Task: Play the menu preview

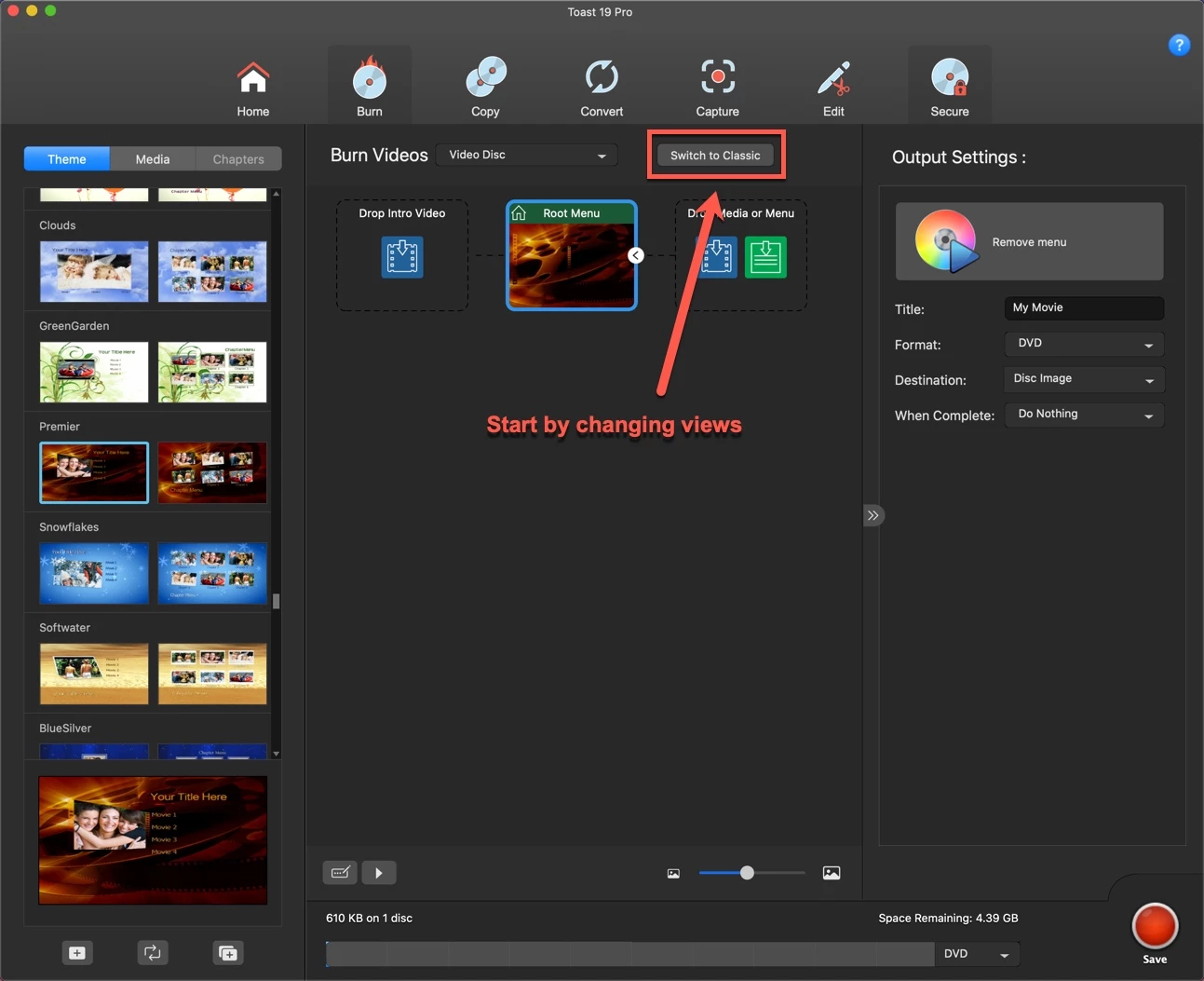Action: click(x=379, y=873)
